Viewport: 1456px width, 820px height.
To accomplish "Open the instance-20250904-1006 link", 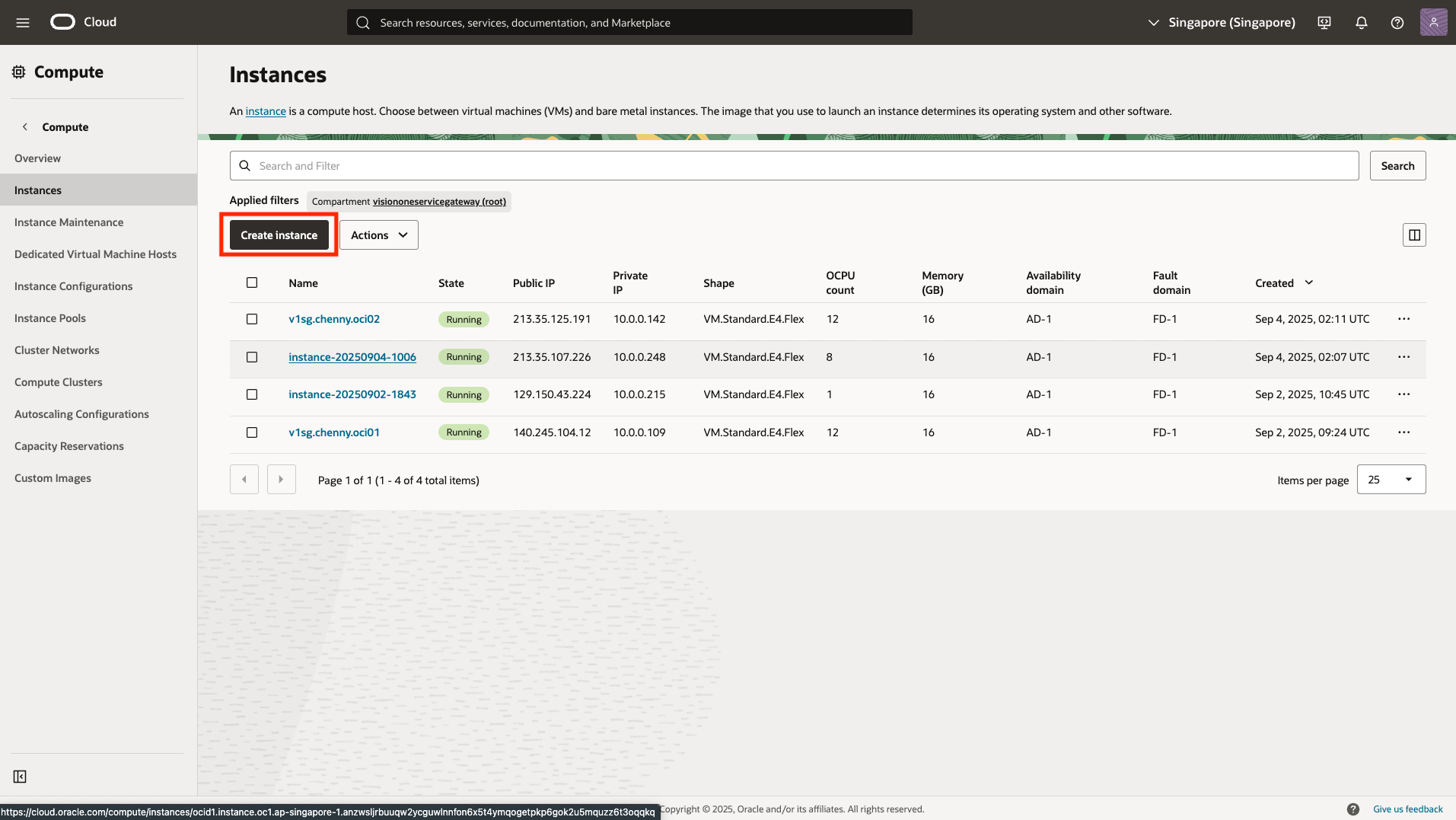I will coord(352,357).
